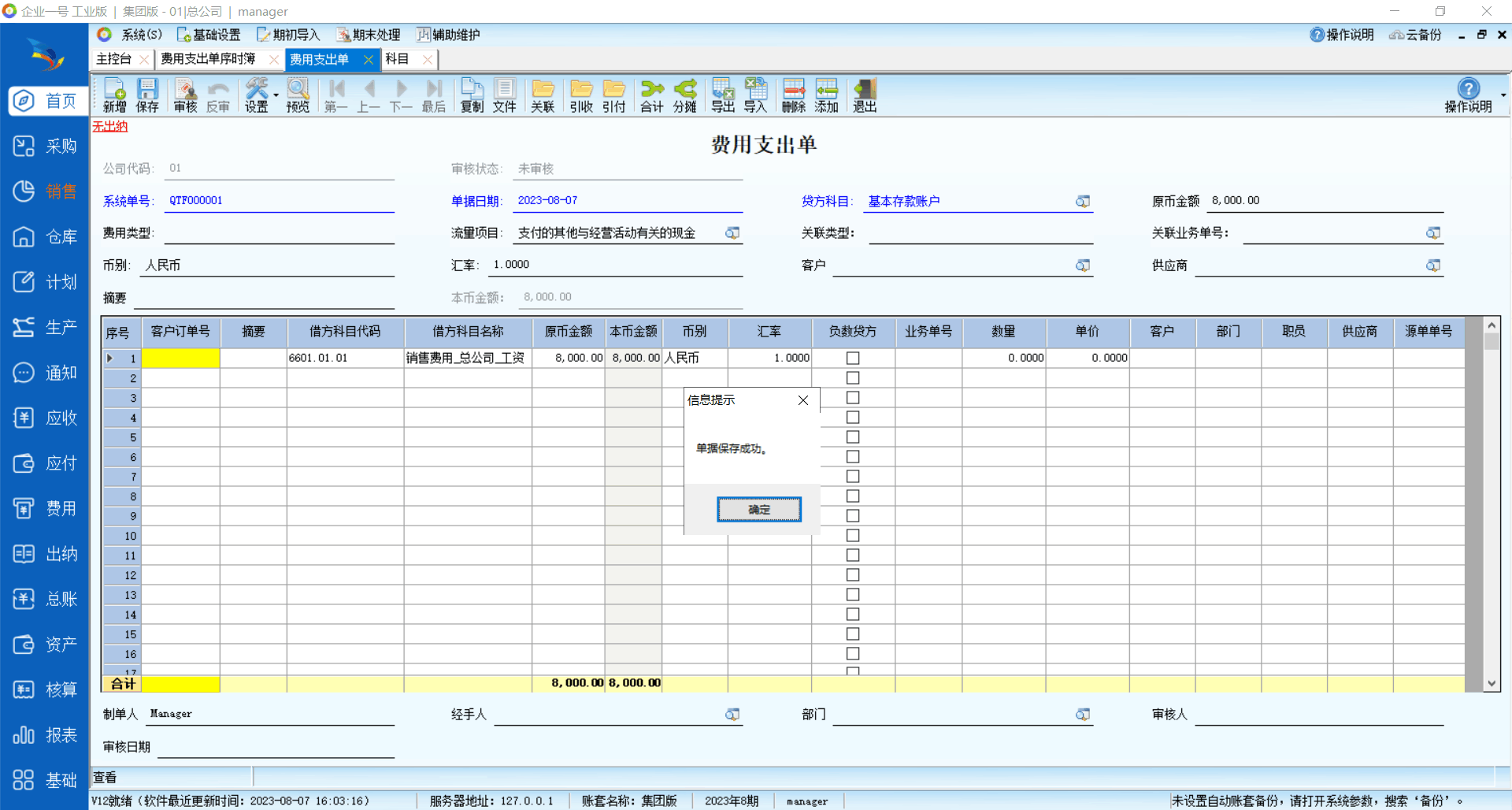Click the 删除 delete row icon
Viewport: 1512px width, 810px height.
pyautogui.click(x=793, y=95)
